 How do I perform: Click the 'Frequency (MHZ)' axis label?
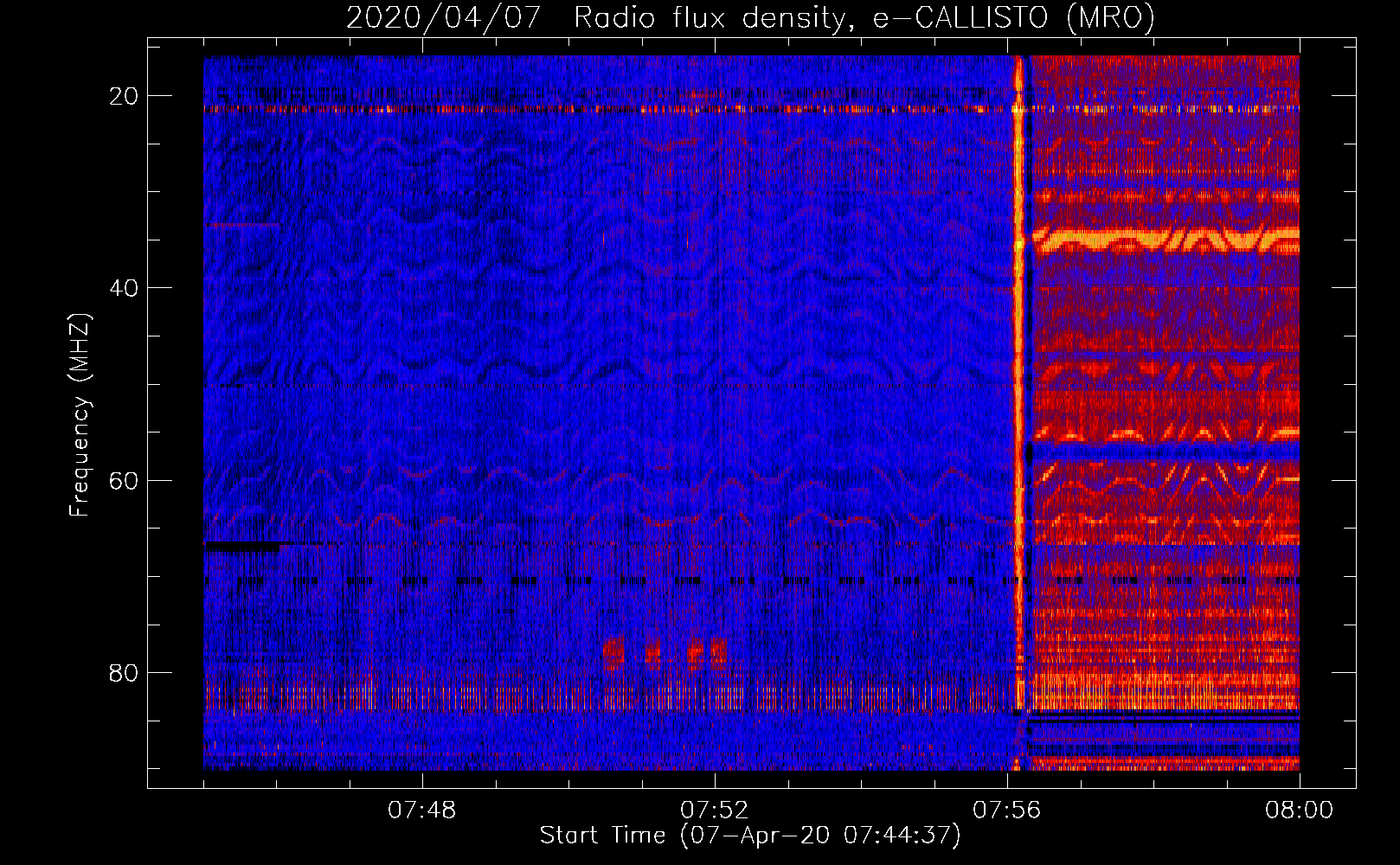click(80, 415)
